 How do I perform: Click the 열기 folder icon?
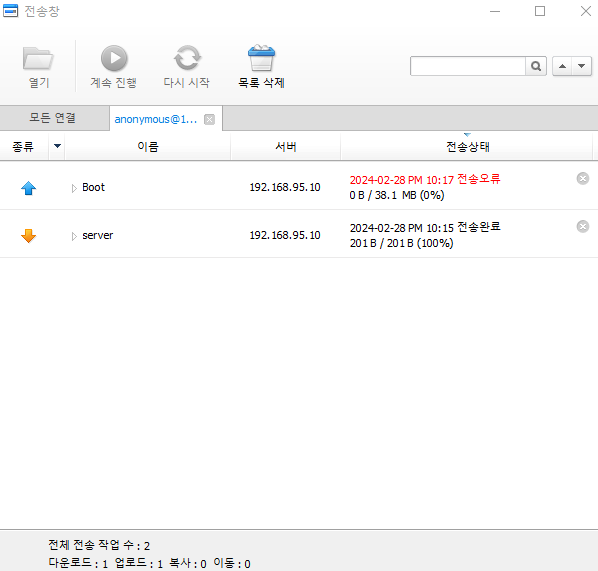pyautogui.click(x=38, y=58)
